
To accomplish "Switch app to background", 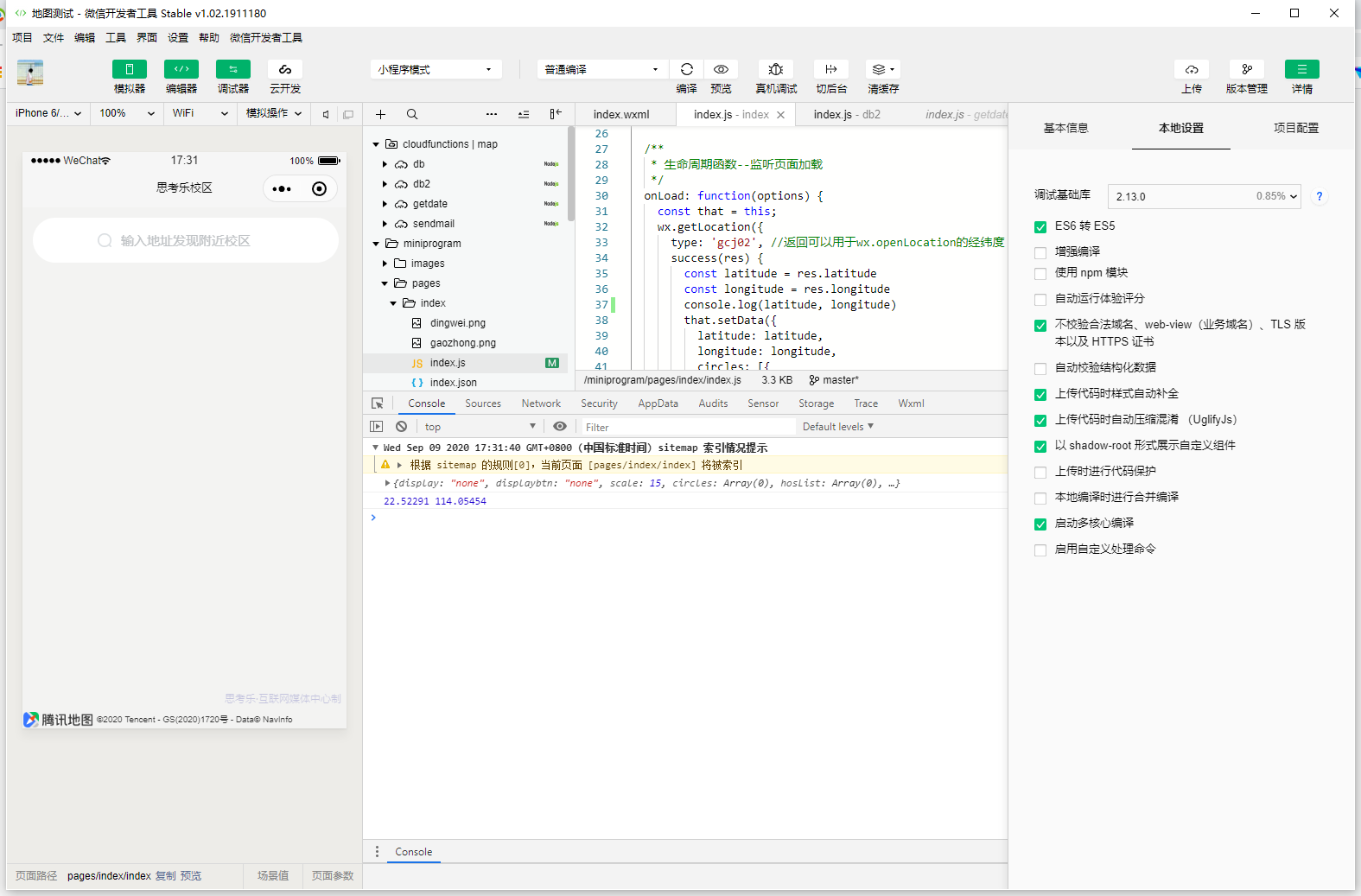I will click(x=831, y=69).
